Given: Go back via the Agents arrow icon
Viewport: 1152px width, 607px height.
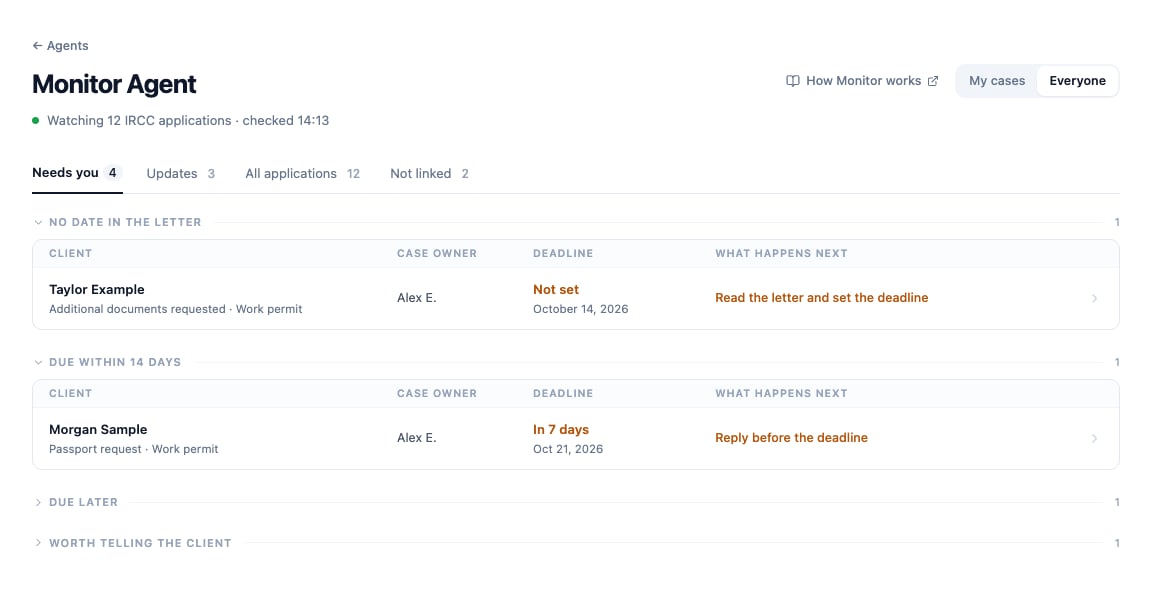Looking at the screenshot, I should (37, 46).
